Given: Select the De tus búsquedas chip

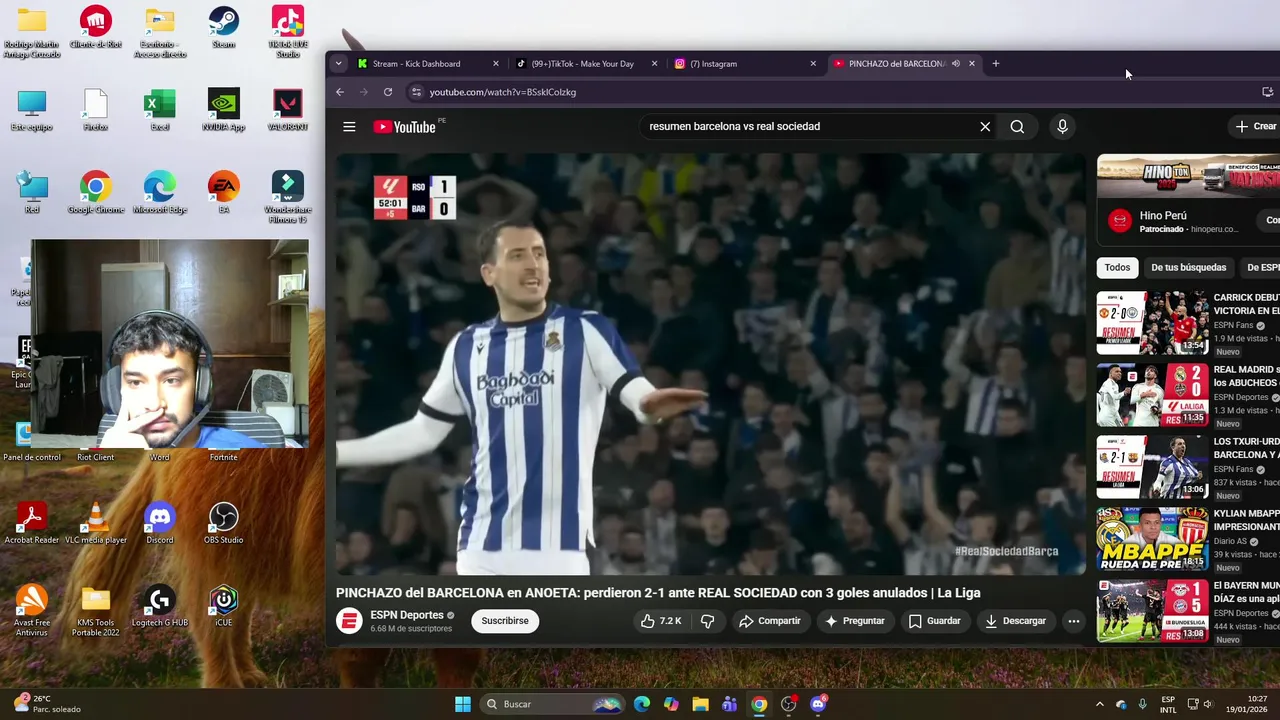Looking at the screenshot, I should coord(1188,268).
